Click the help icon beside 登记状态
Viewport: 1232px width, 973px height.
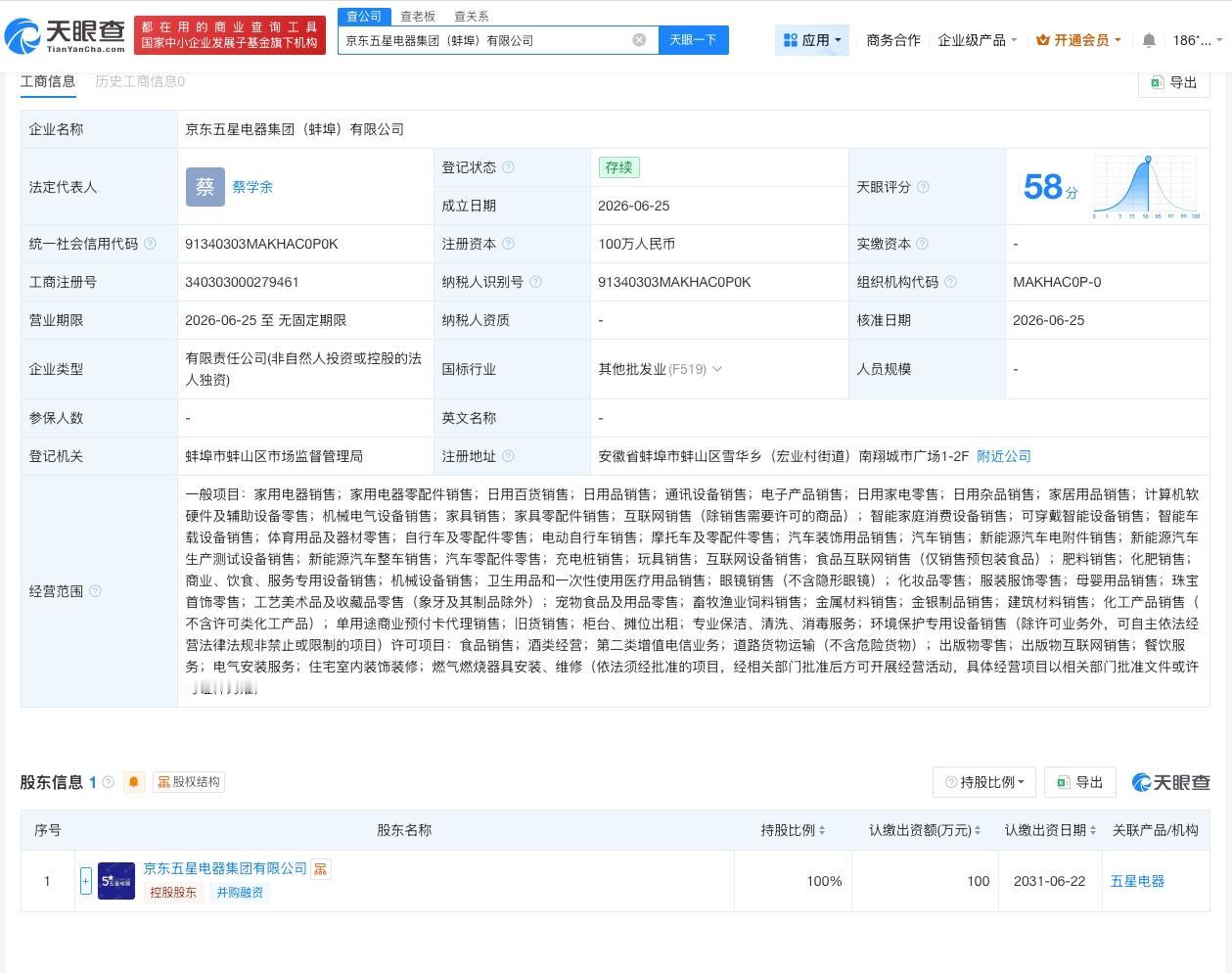coord(508,167)
